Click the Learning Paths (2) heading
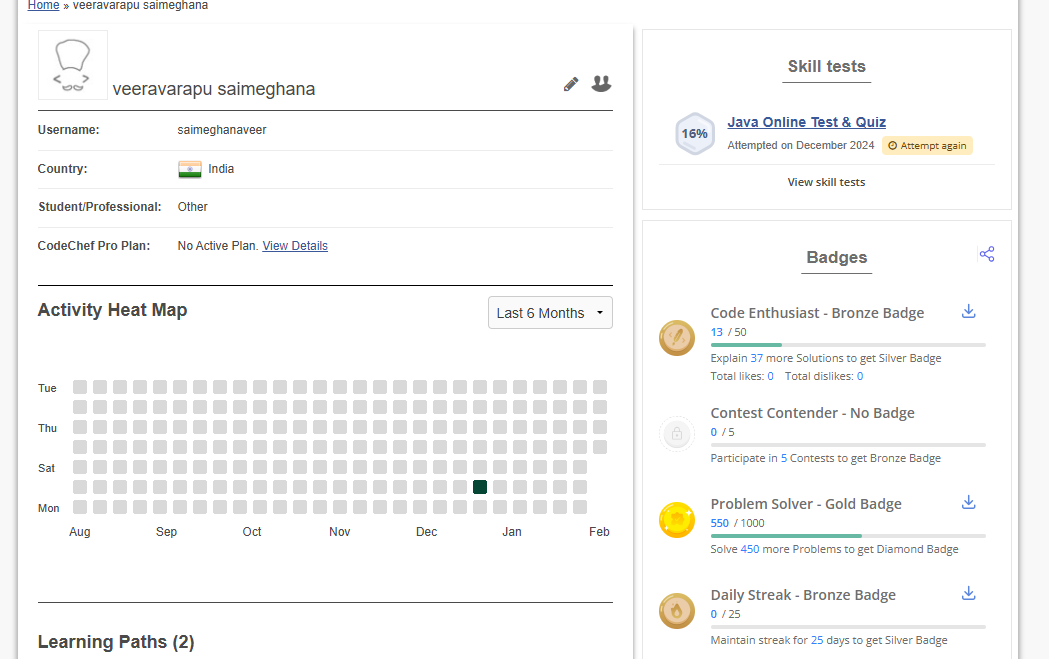 116,642
